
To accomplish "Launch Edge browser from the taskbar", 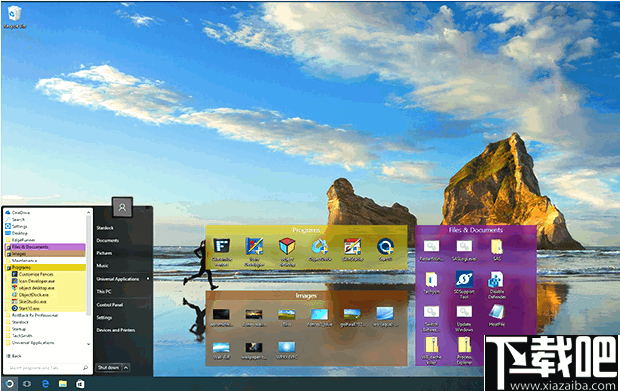I will coord(45,383).
